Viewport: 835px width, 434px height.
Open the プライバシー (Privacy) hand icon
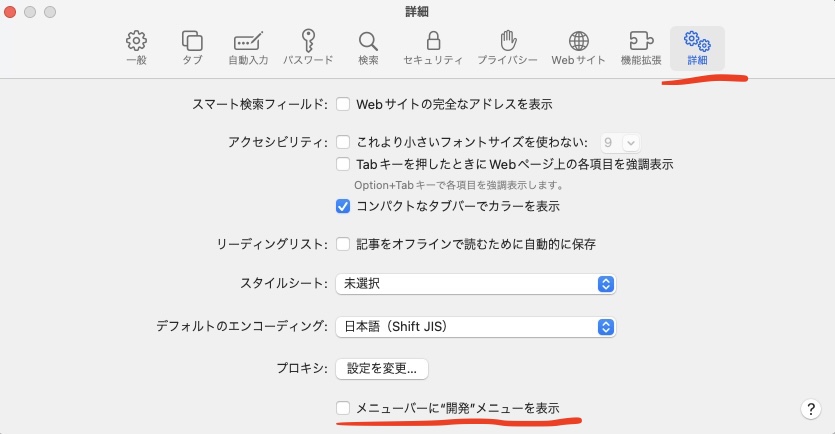pyautogui.click(x=507, y=47)
